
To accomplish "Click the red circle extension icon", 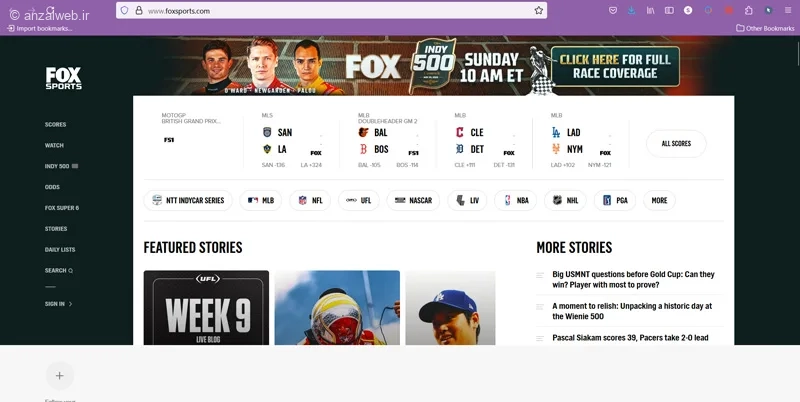I will click(x=729, y=10).
